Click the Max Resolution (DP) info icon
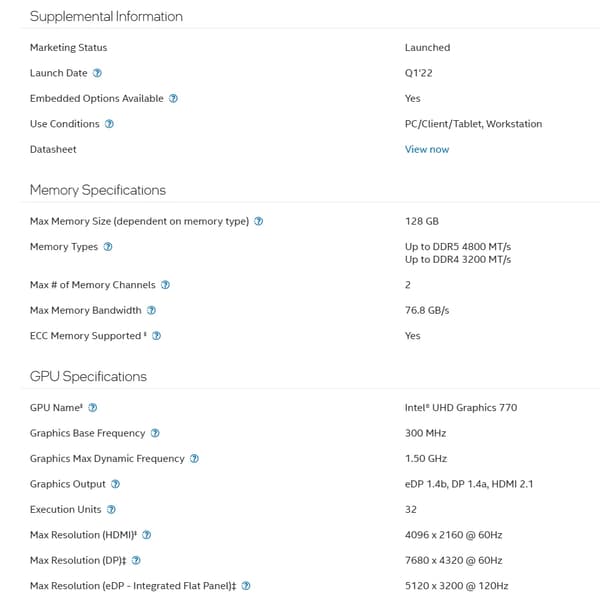The image size is (600, 600). pos(136,561)
